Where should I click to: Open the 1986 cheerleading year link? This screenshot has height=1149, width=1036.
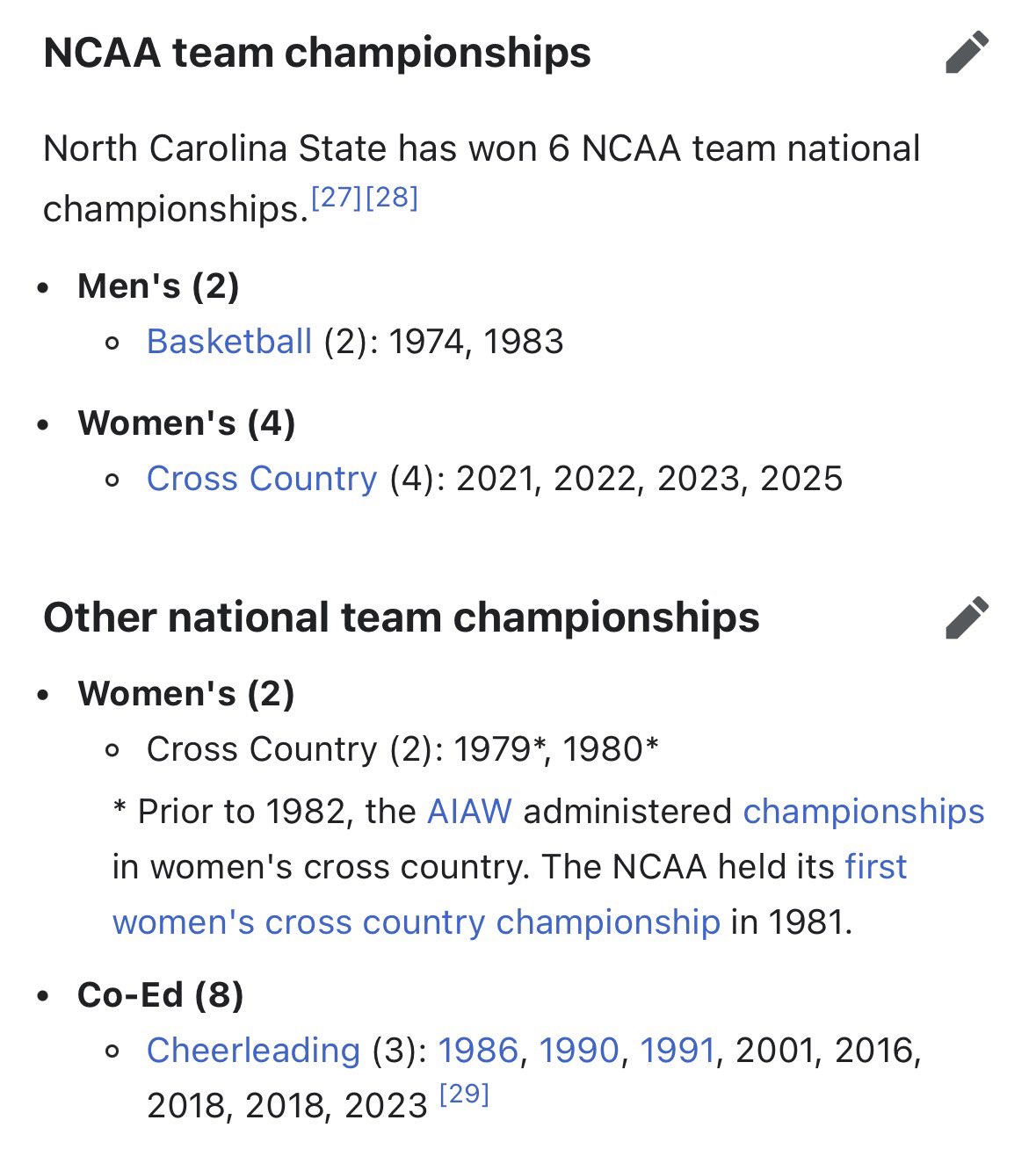point(478,1051)
